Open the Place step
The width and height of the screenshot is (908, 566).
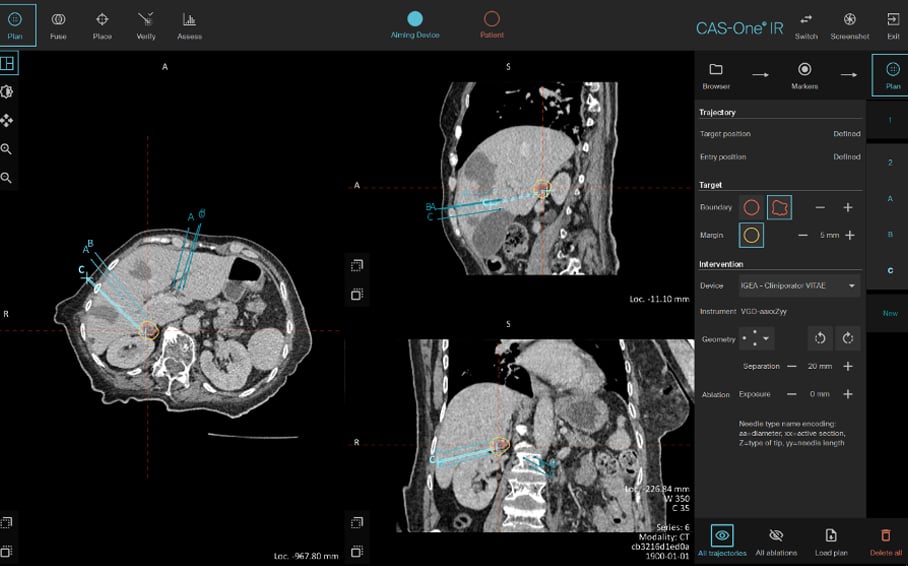(102, 25)
